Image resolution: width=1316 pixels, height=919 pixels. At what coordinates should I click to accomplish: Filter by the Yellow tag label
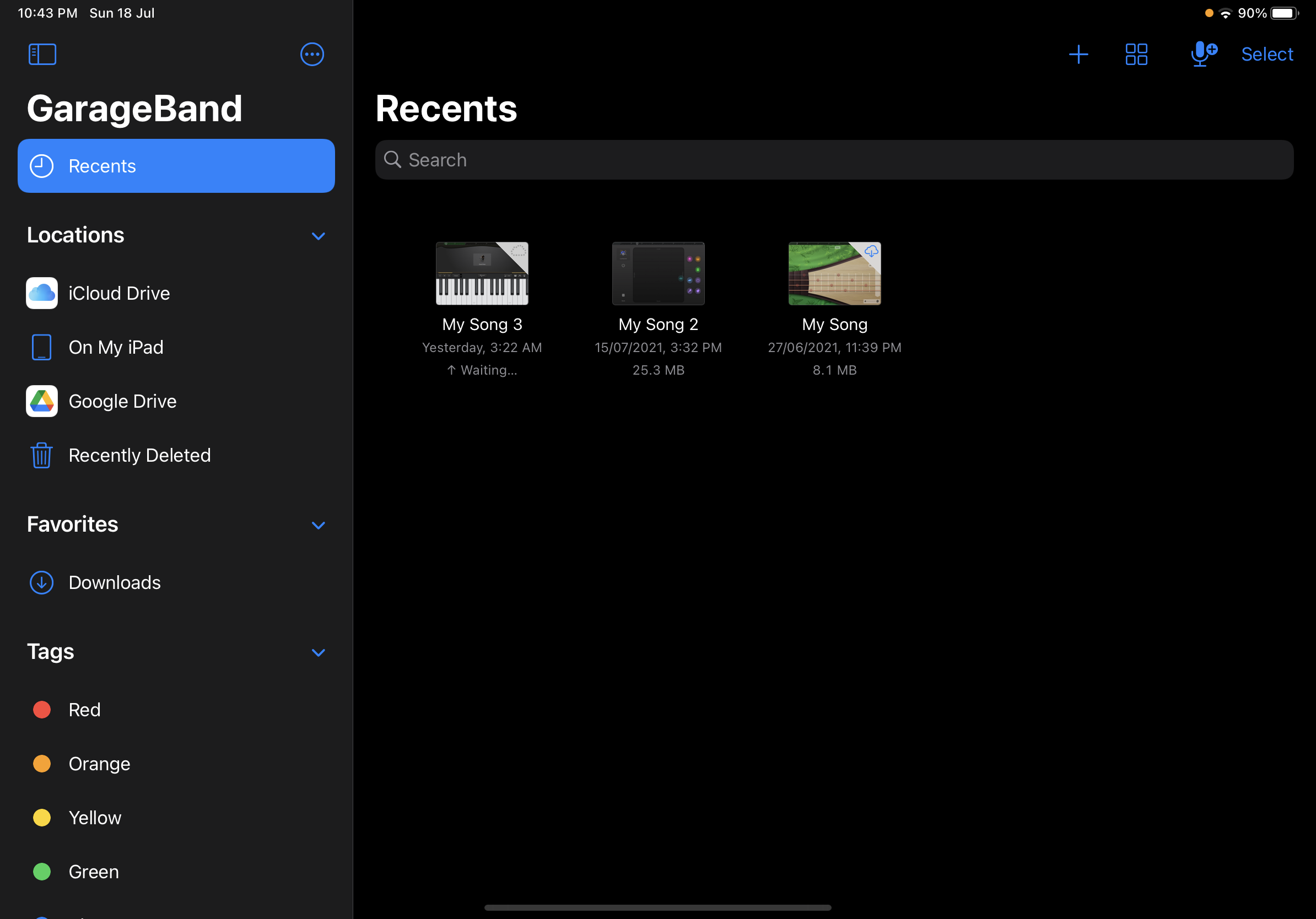click(95, 818)
